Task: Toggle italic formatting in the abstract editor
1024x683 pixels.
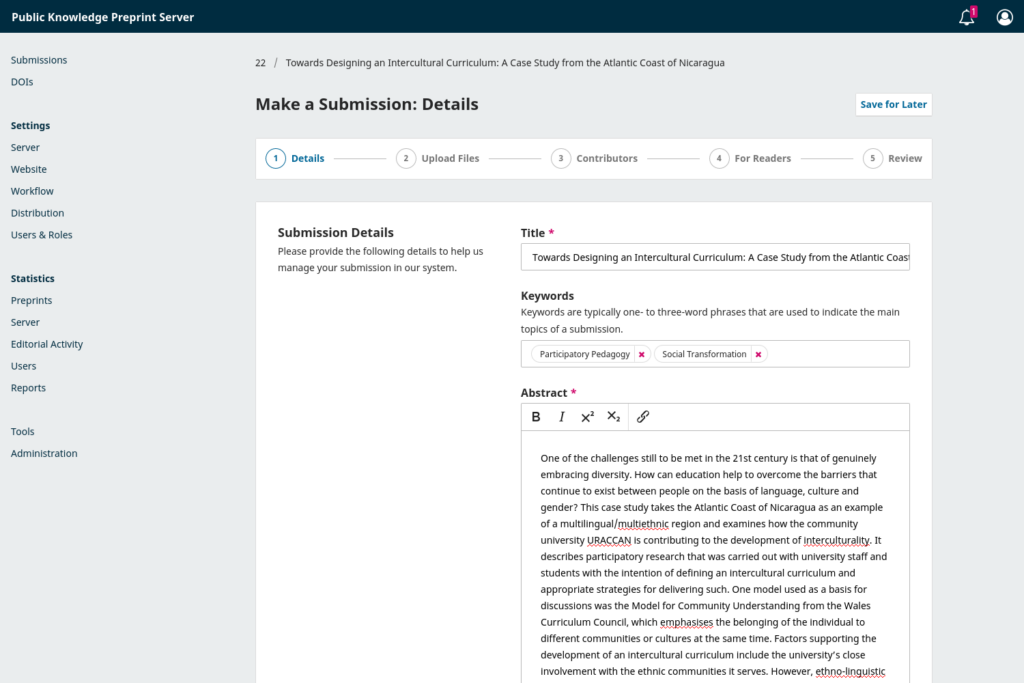Action: [x=561, y=417]
